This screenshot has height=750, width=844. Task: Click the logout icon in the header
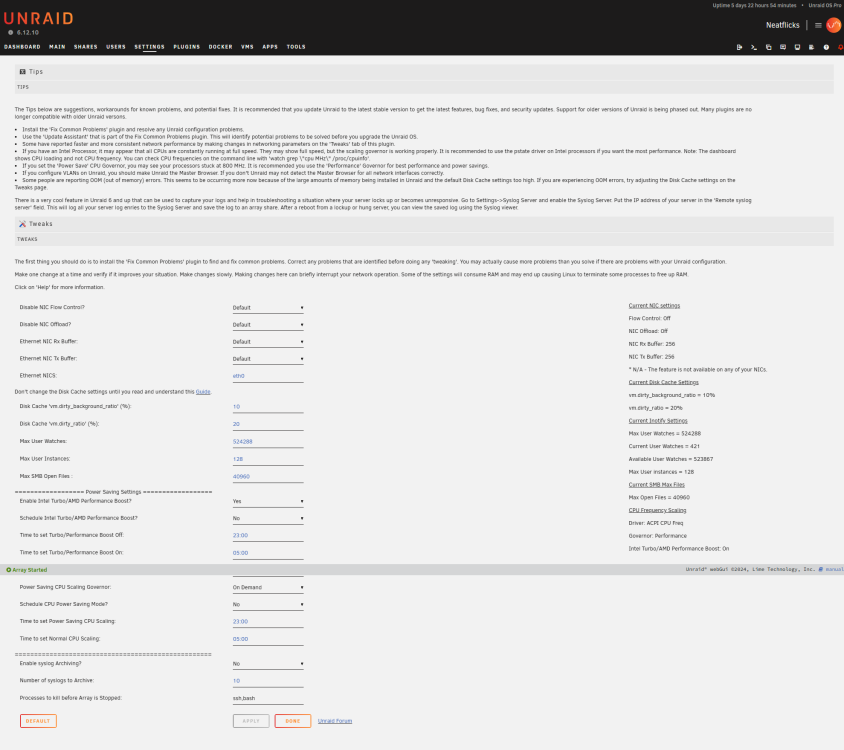click(x=739, y=47)
